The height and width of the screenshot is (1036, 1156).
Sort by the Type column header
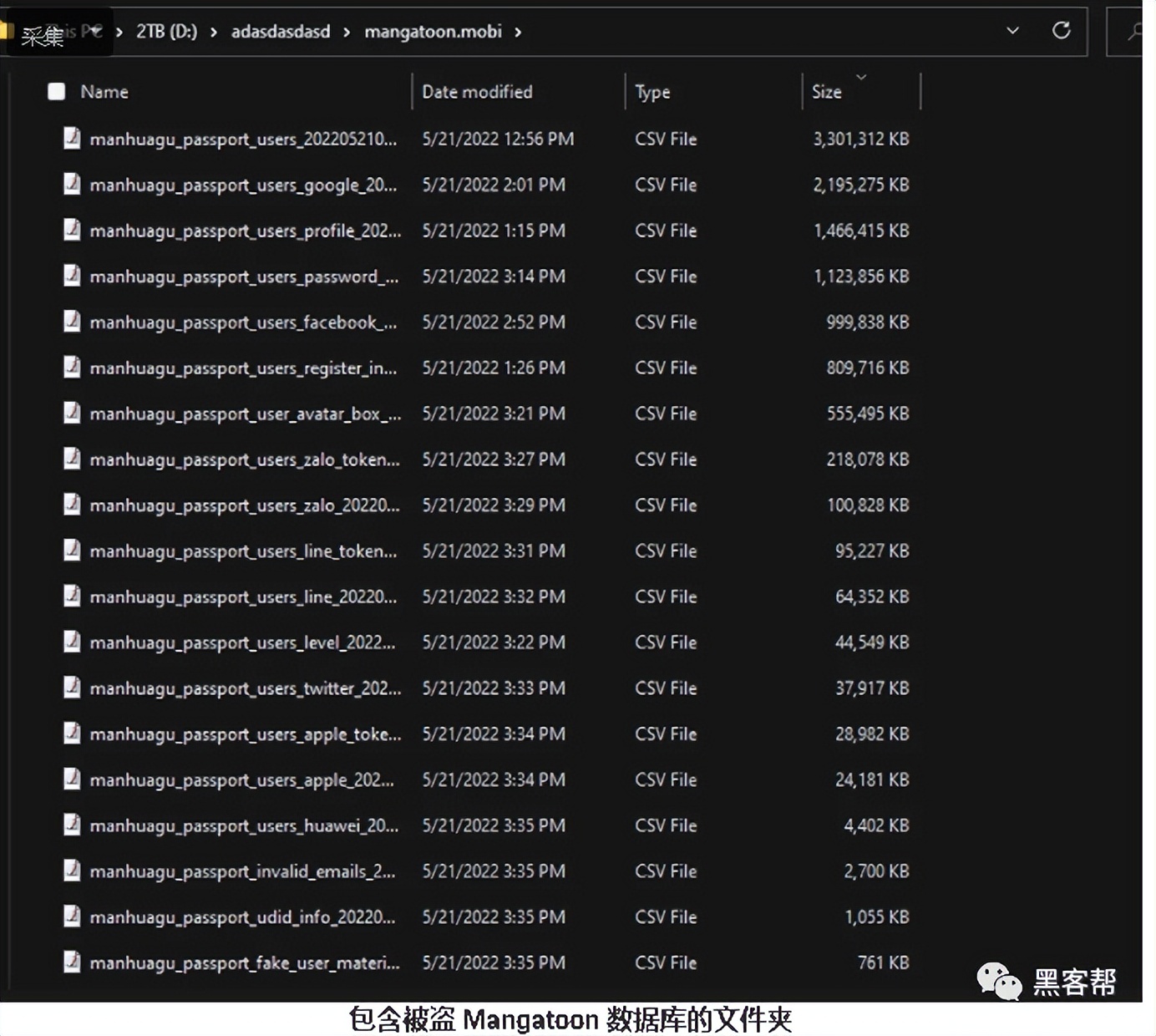tap(652, 92)
